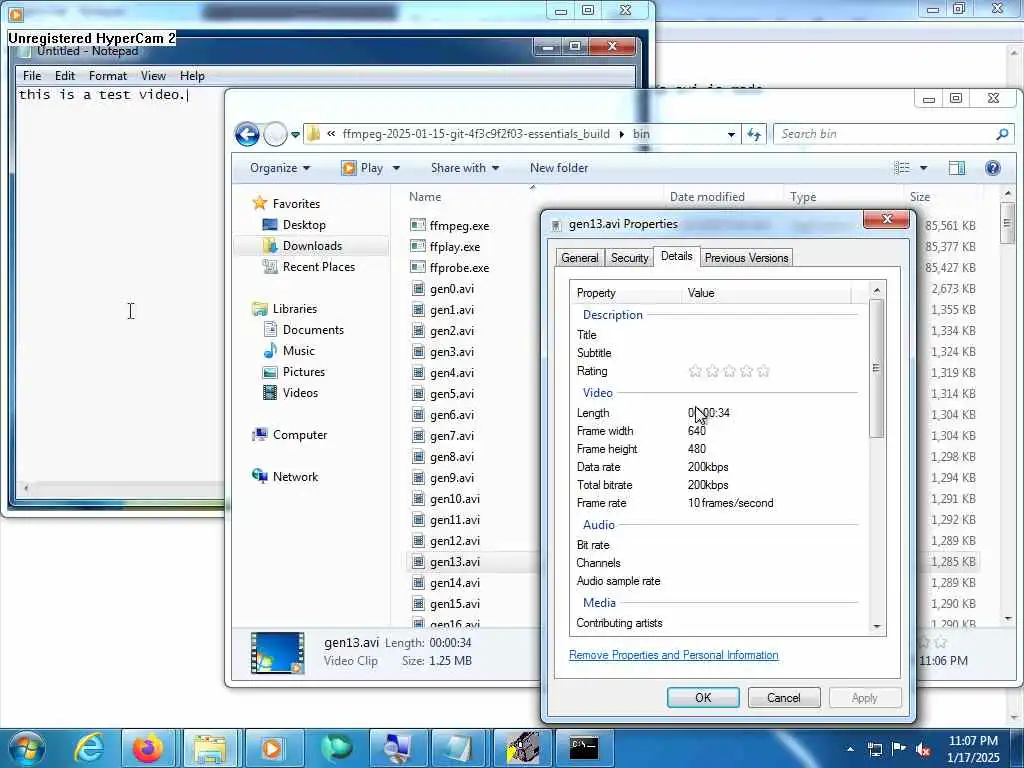Image resolution: width=1024 pixels, height=768 pixels.
Task: Click OK in gen13.avi Properties
Action: (703, 697)
